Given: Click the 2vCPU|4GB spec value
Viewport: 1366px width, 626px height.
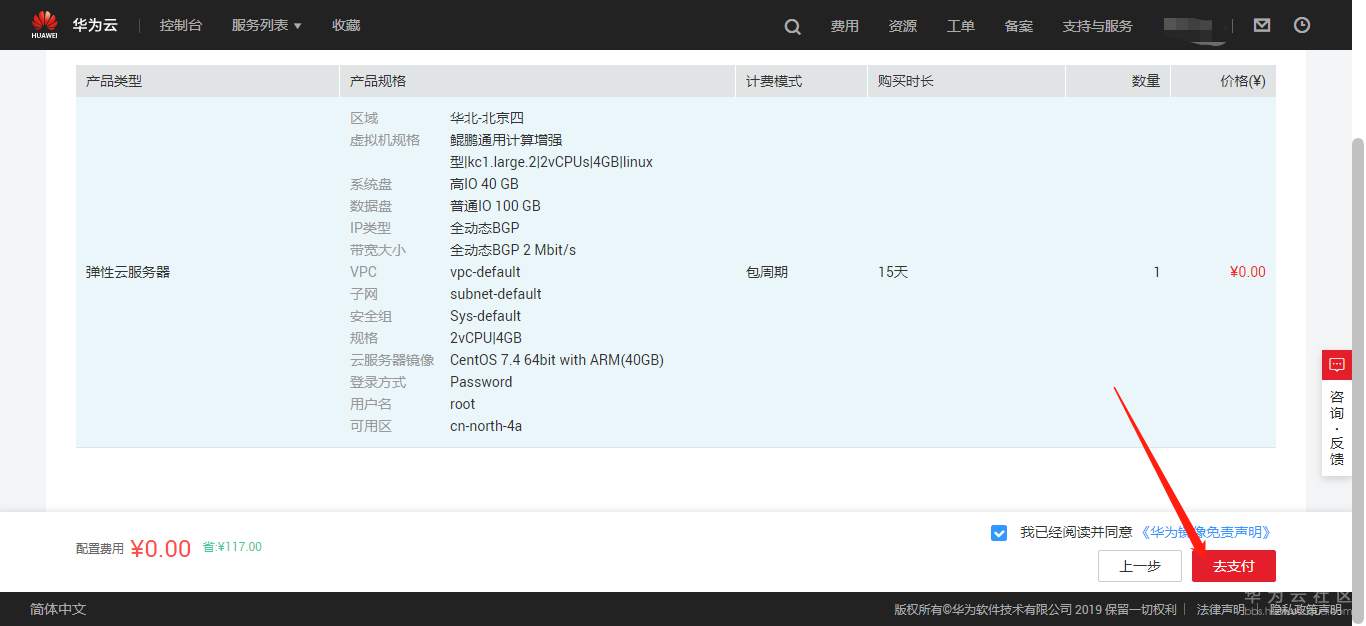Looking at the screenshot, I should click(x=486, y=338).
